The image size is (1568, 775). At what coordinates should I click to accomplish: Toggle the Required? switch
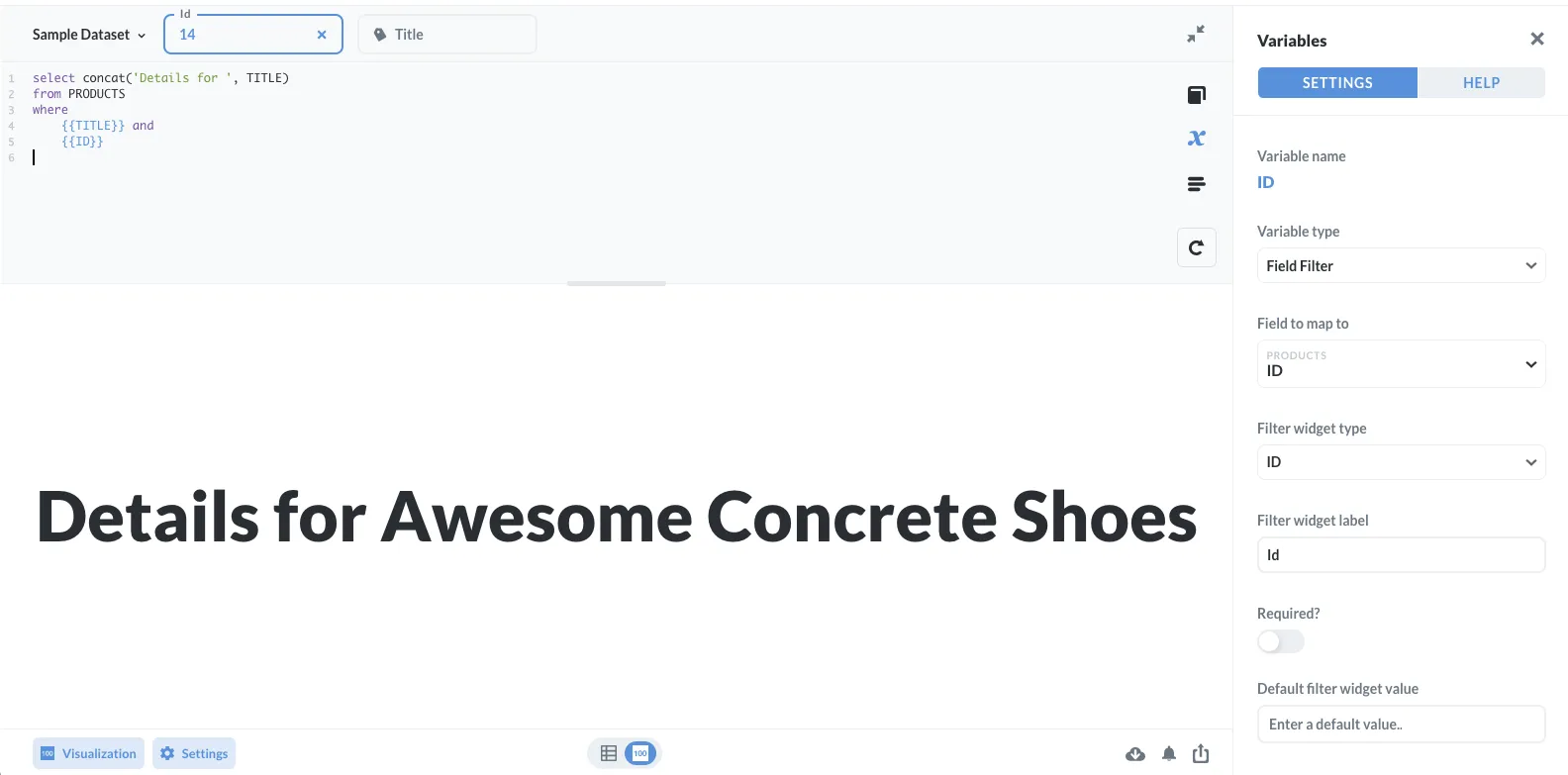tap(1281, 641)
